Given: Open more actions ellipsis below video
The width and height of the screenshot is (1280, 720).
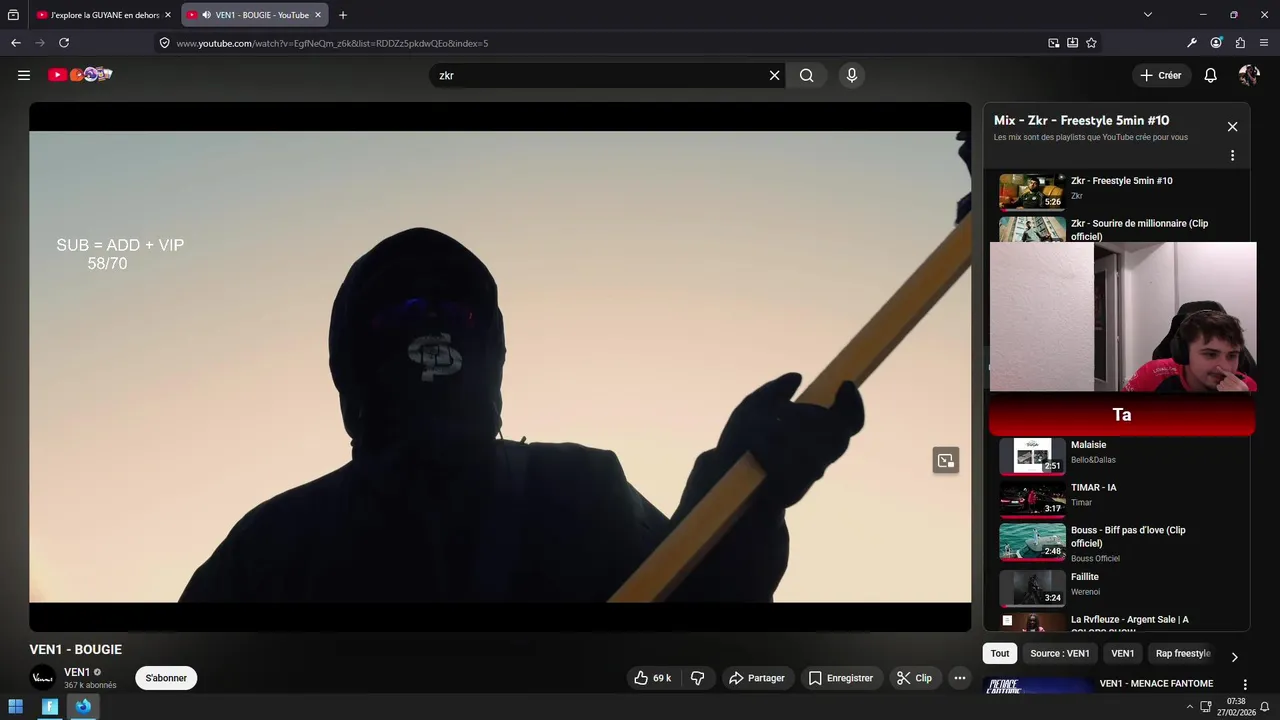Looking at the screenshot, I should 959,678.
